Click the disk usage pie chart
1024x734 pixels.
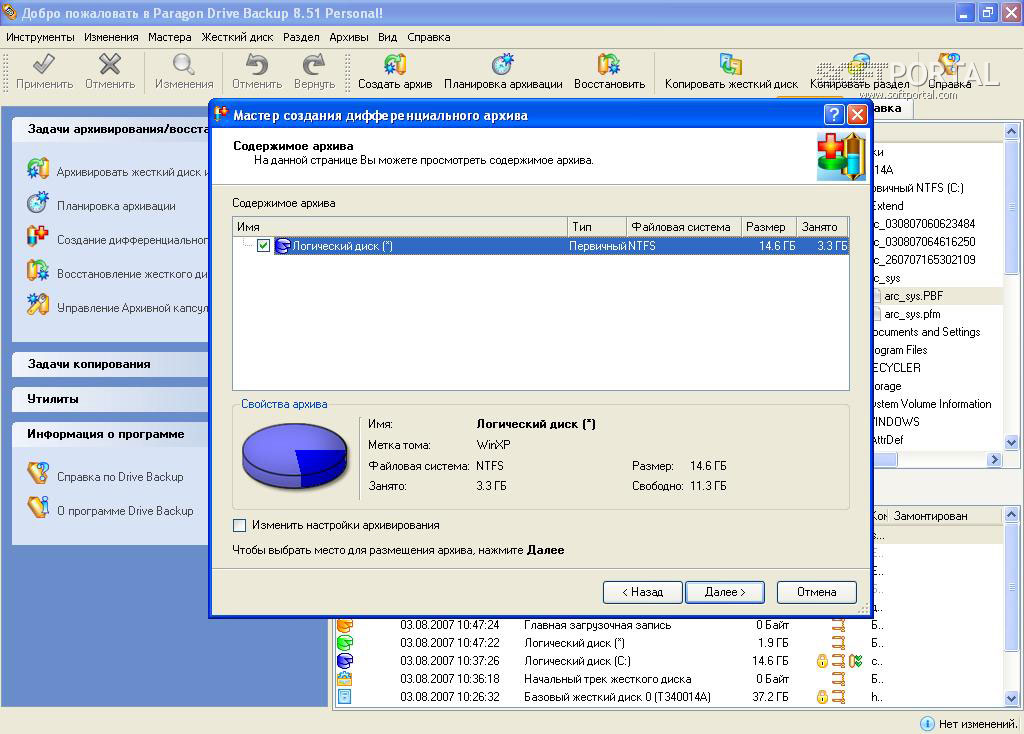pos(295,456)
